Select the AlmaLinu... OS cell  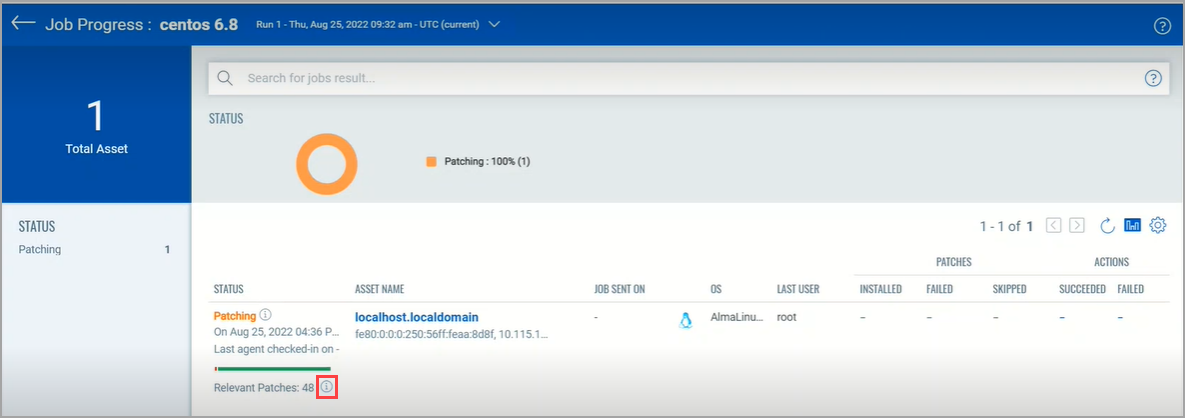coord(737,317)
